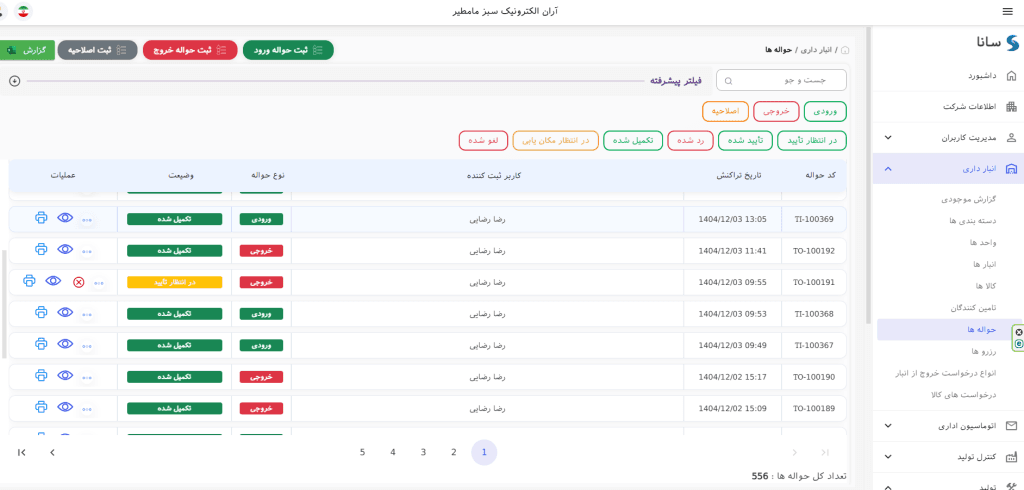The image size is (1024, 490).
Task: Jump to last page
Action: click(22, 452)
